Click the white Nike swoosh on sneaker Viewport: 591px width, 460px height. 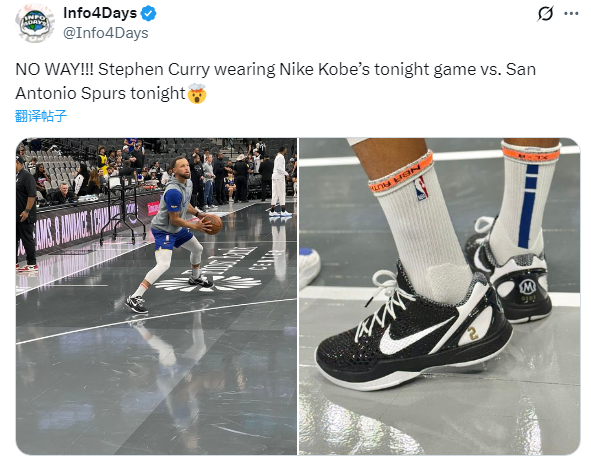tap(413, 336)
